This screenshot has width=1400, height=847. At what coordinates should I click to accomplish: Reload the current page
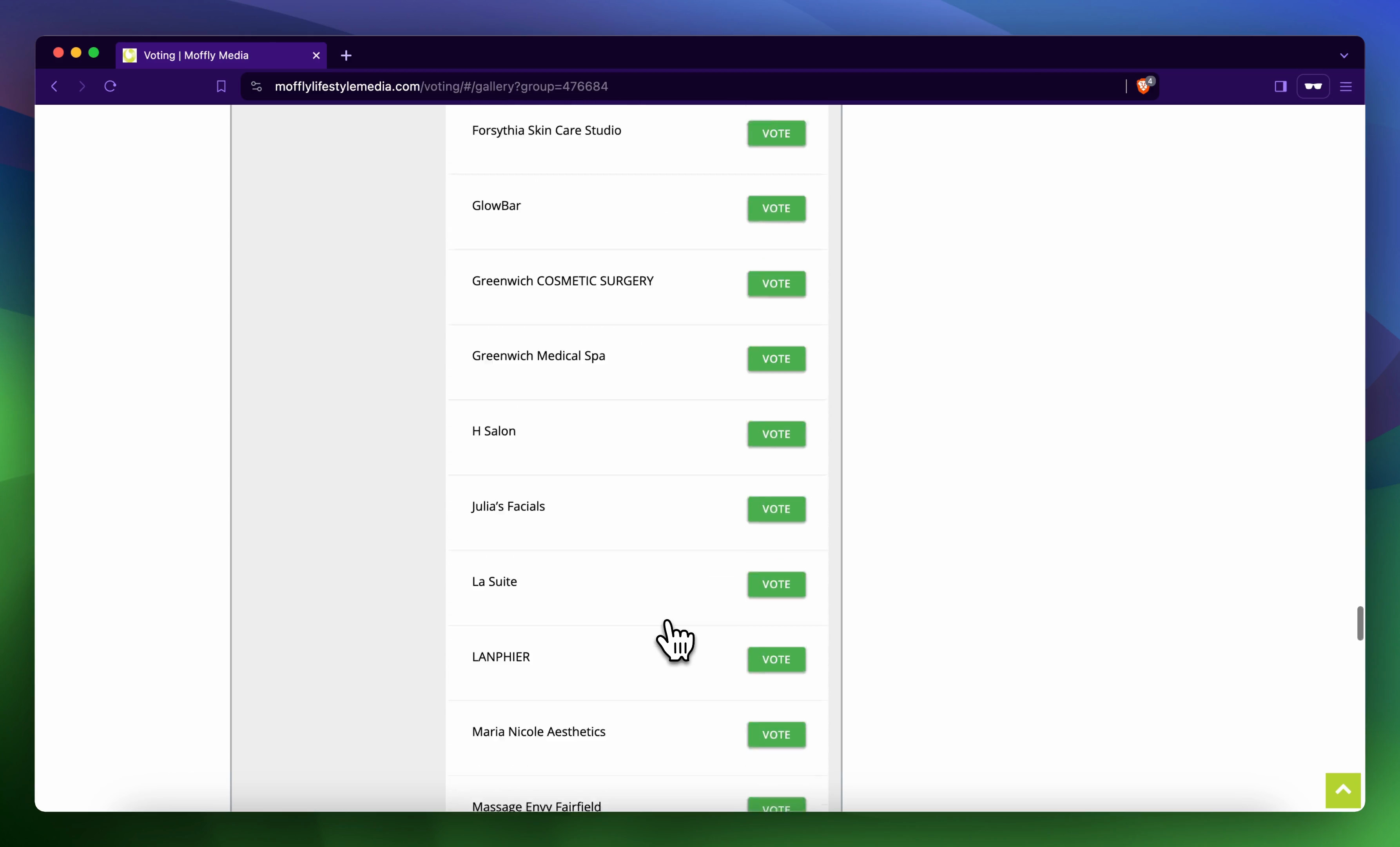point(110,86)
